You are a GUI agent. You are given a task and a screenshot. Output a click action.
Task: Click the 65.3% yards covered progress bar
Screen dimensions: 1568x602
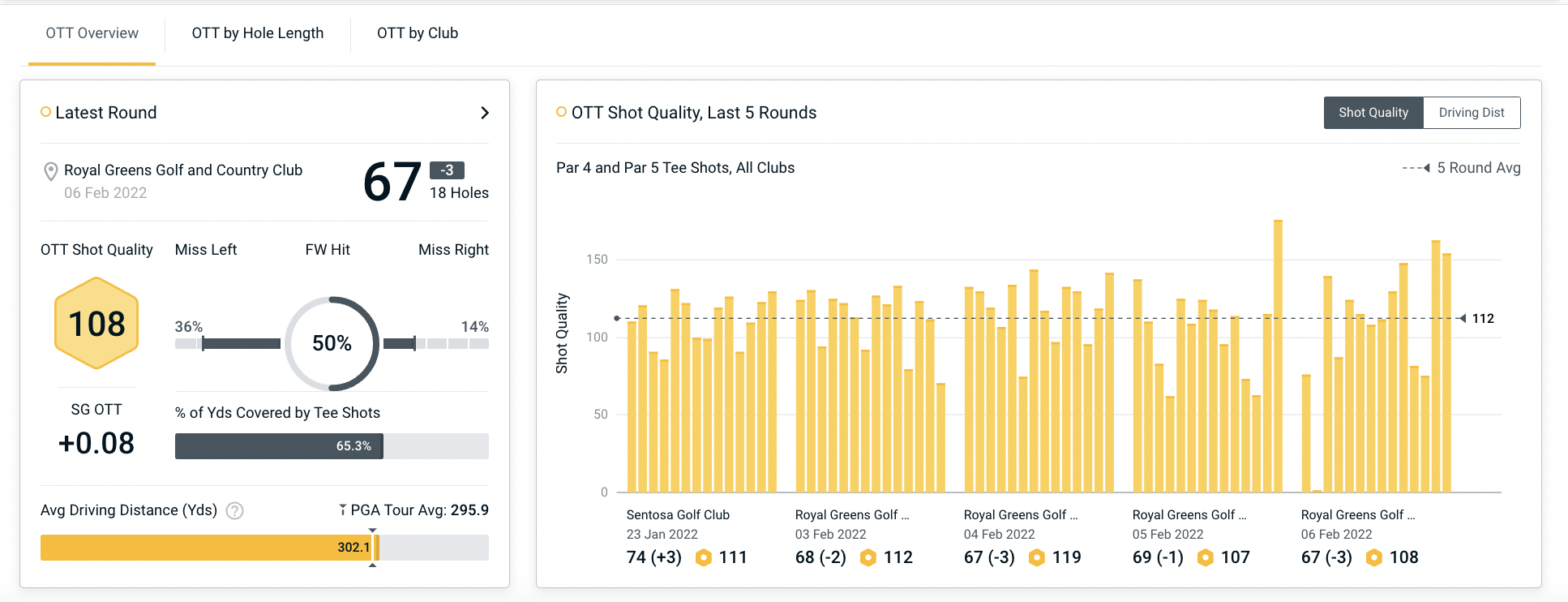279,446
